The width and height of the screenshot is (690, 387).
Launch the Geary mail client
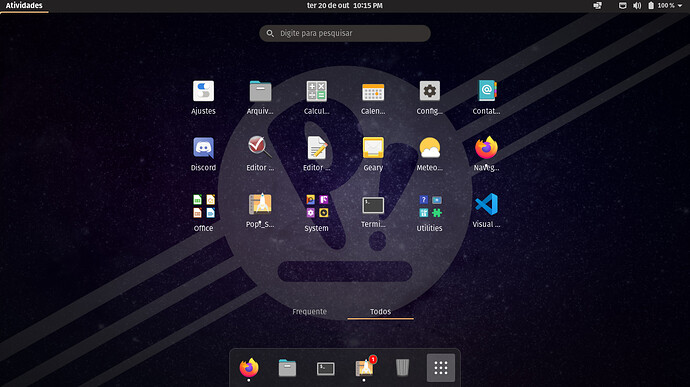pyautogui.click(x=373, y=148)
